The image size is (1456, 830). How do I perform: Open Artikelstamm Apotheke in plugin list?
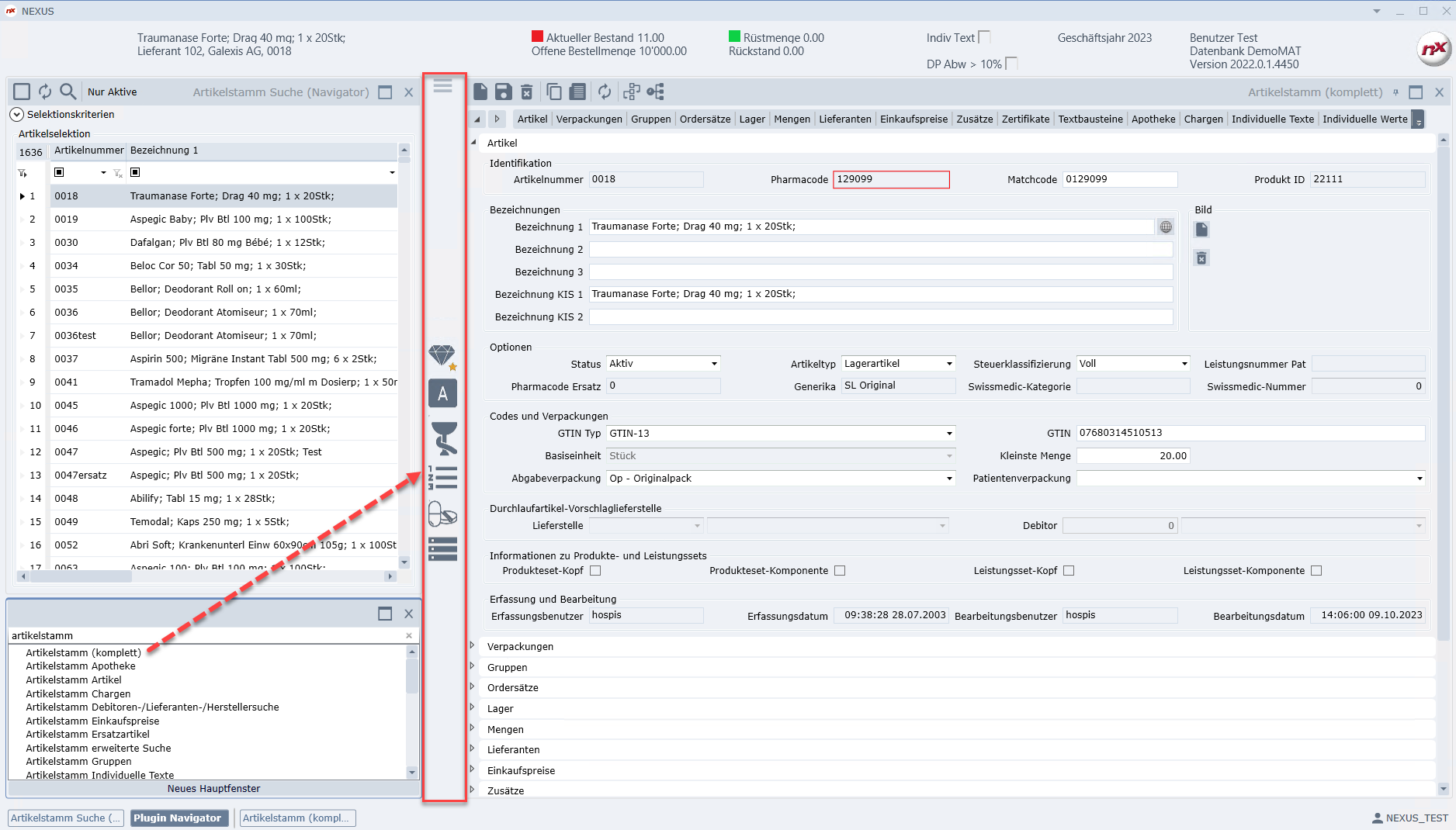tap(81, 666)
